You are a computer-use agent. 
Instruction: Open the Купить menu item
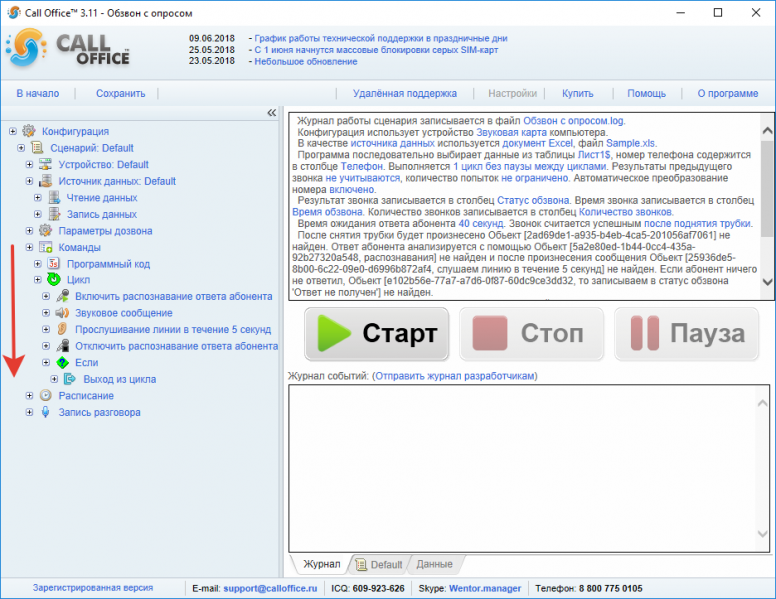point(577,94)
